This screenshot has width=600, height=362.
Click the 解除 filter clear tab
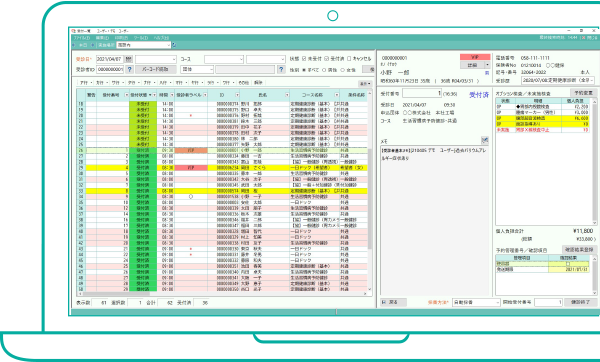(259, 83)
